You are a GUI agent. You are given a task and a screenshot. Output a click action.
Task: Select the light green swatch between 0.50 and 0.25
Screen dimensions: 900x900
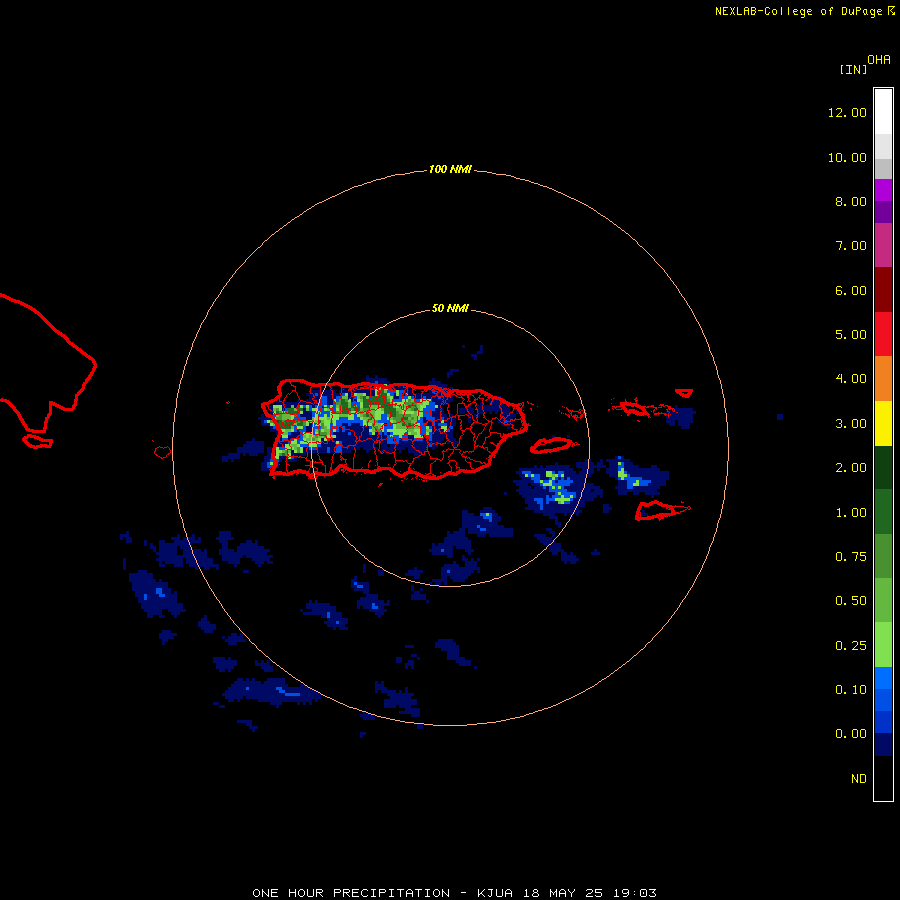883,645
